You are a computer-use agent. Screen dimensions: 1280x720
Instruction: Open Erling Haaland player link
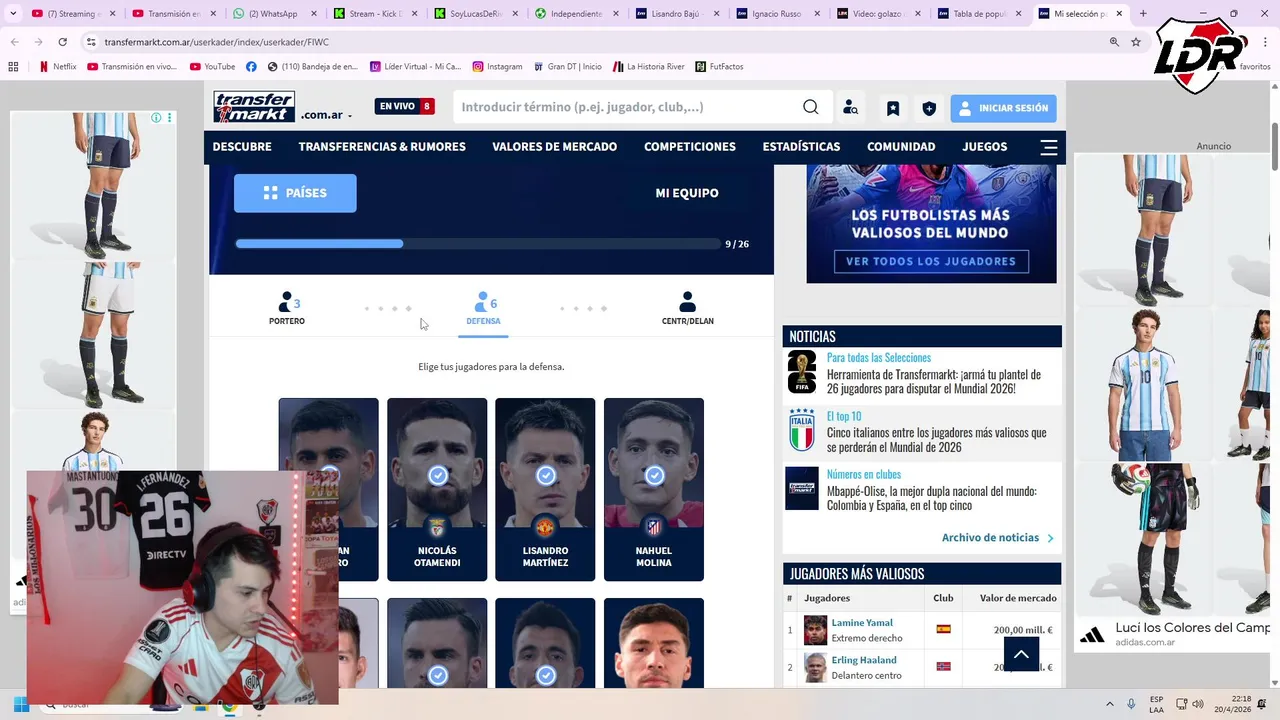coord(864,660)
